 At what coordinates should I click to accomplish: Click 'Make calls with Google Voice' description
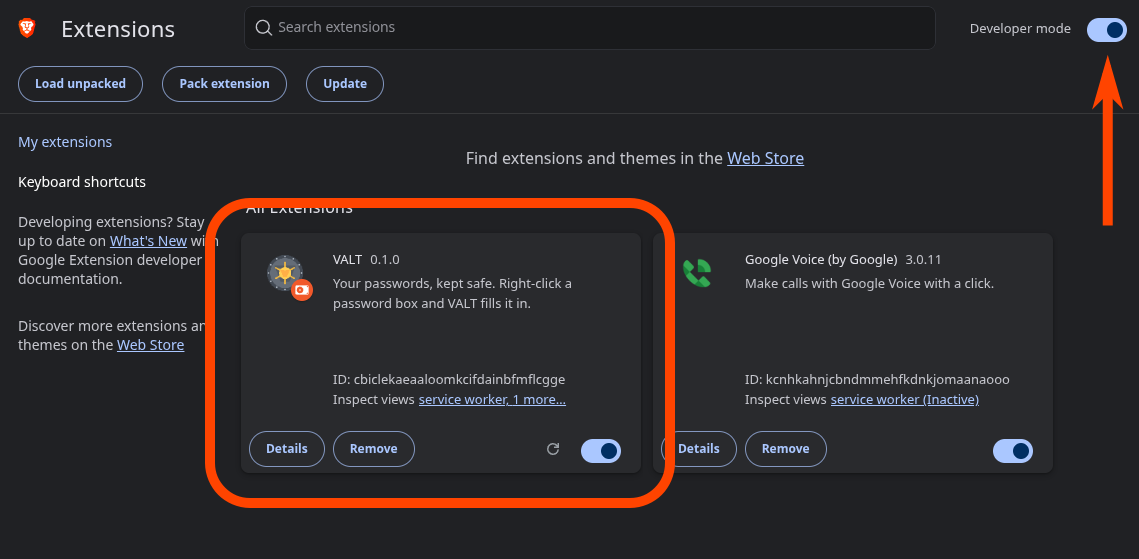coord(870,283)
